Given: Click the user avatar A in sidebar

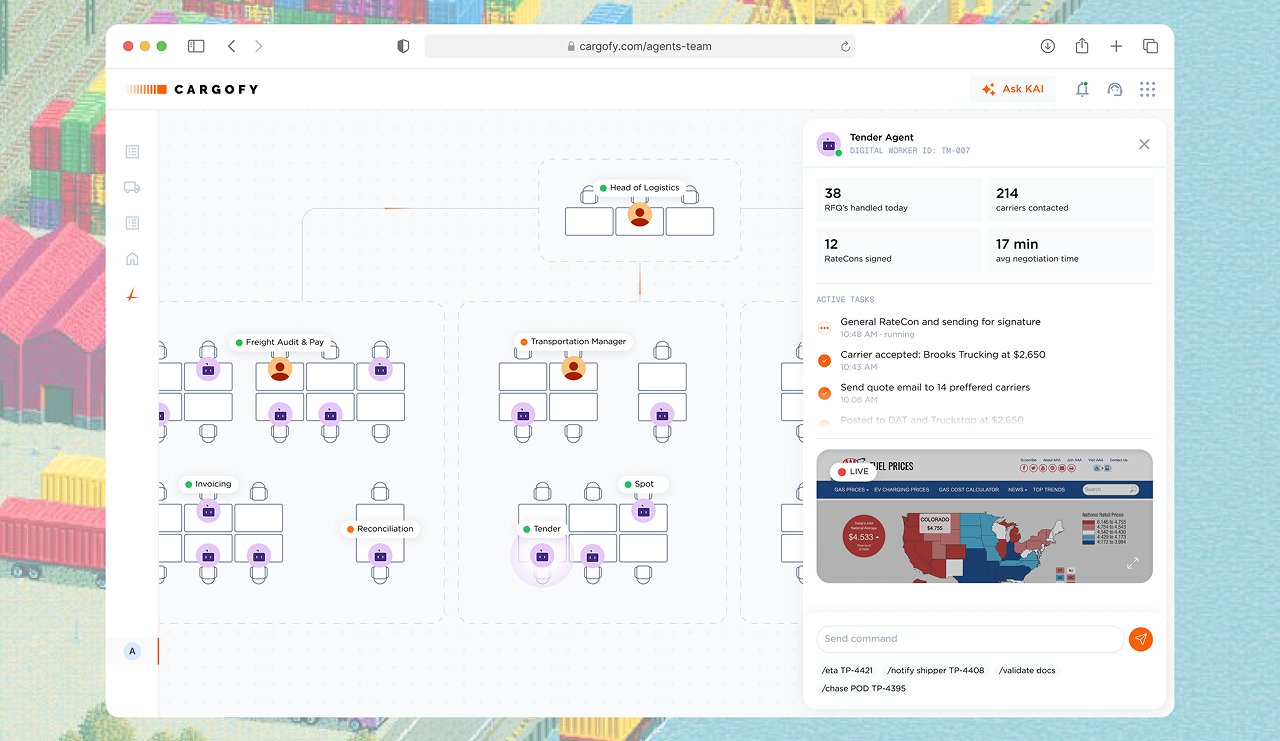Looking at the screenshot, I should [132, 651].
